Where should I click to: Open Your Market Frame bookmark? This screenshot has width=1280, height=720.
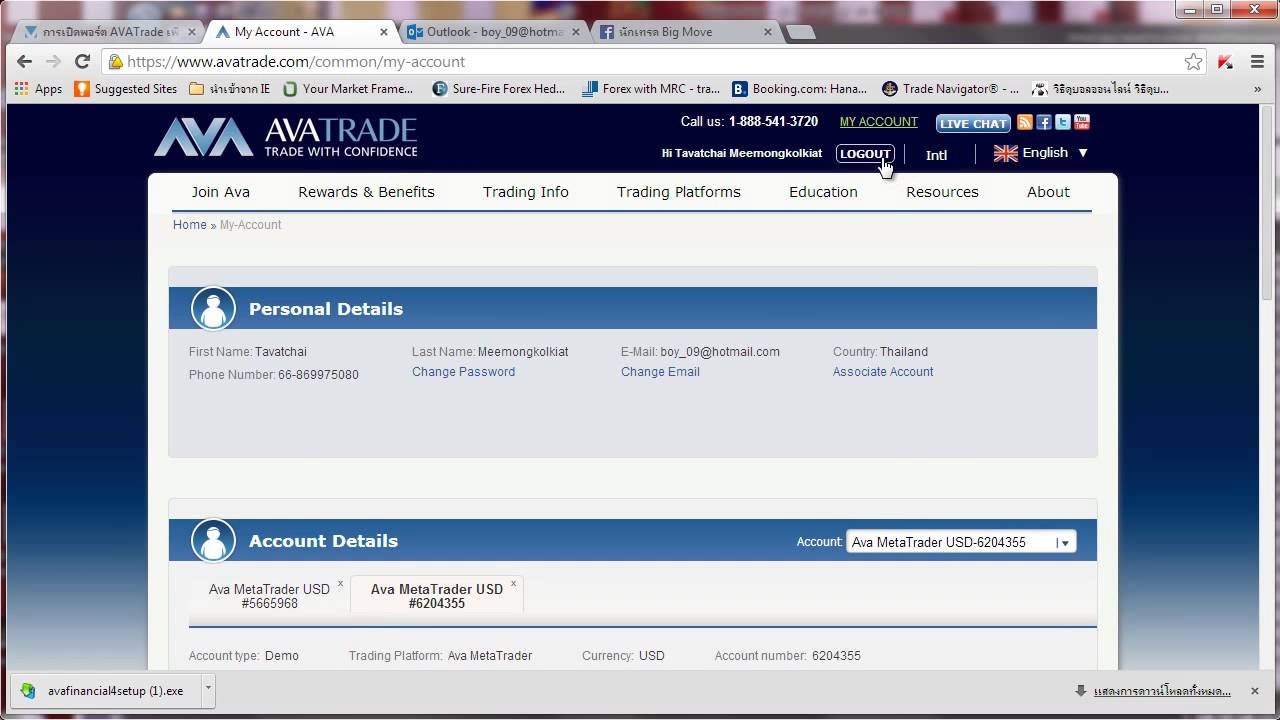coord(348,89)
